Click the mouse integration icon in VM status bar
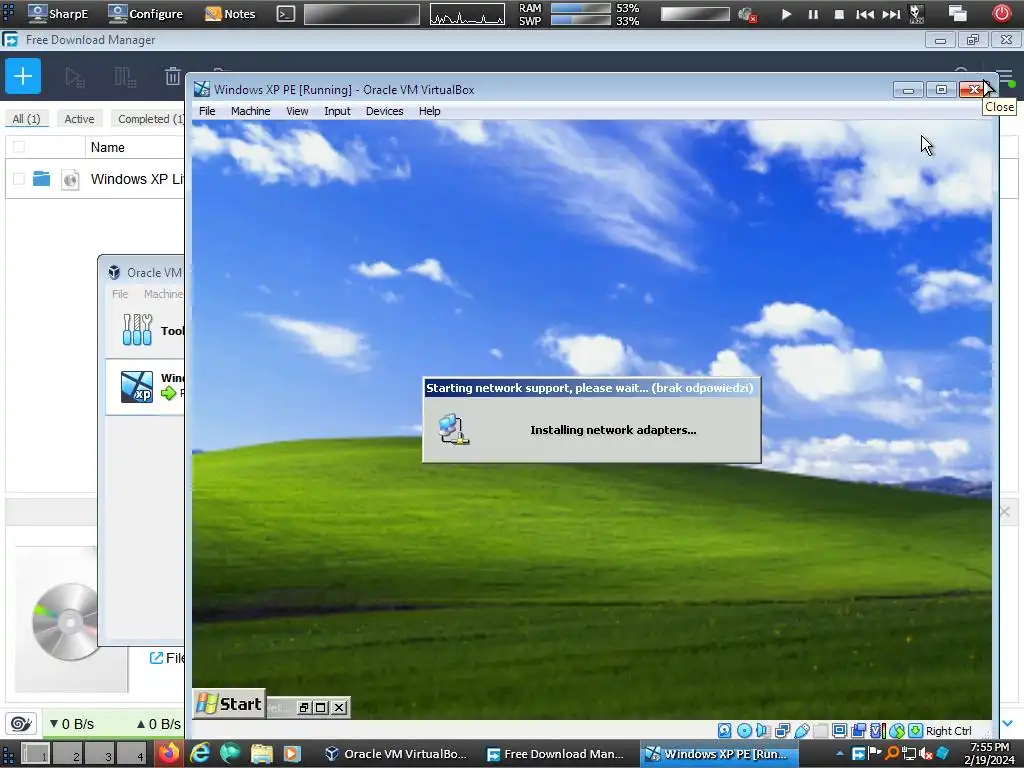1024x768 pixels. click(x=897, y=730)
